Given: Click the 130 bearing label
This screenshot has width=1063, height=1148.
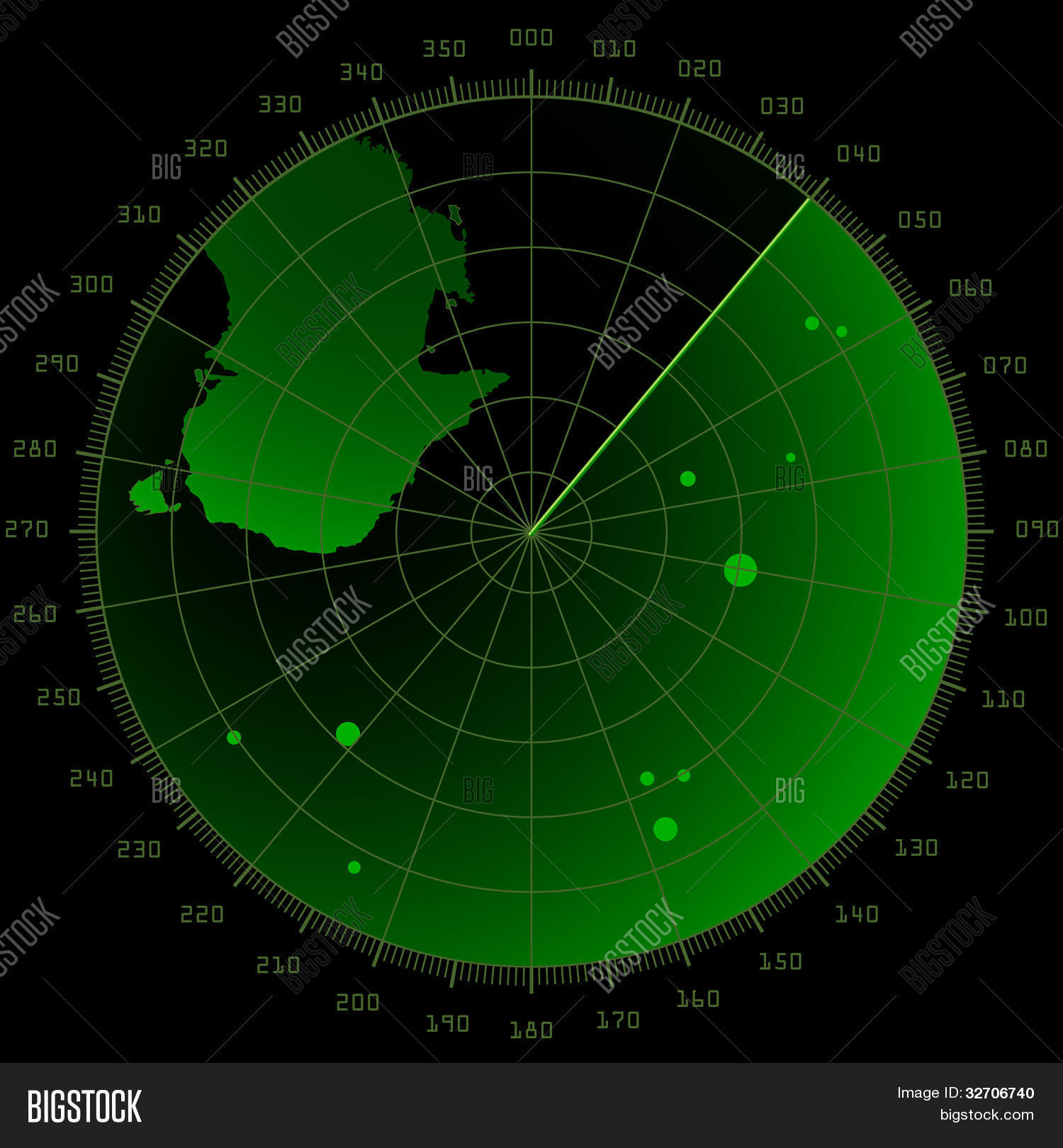Looking at the screenshot, I should (x=916, y=848).
